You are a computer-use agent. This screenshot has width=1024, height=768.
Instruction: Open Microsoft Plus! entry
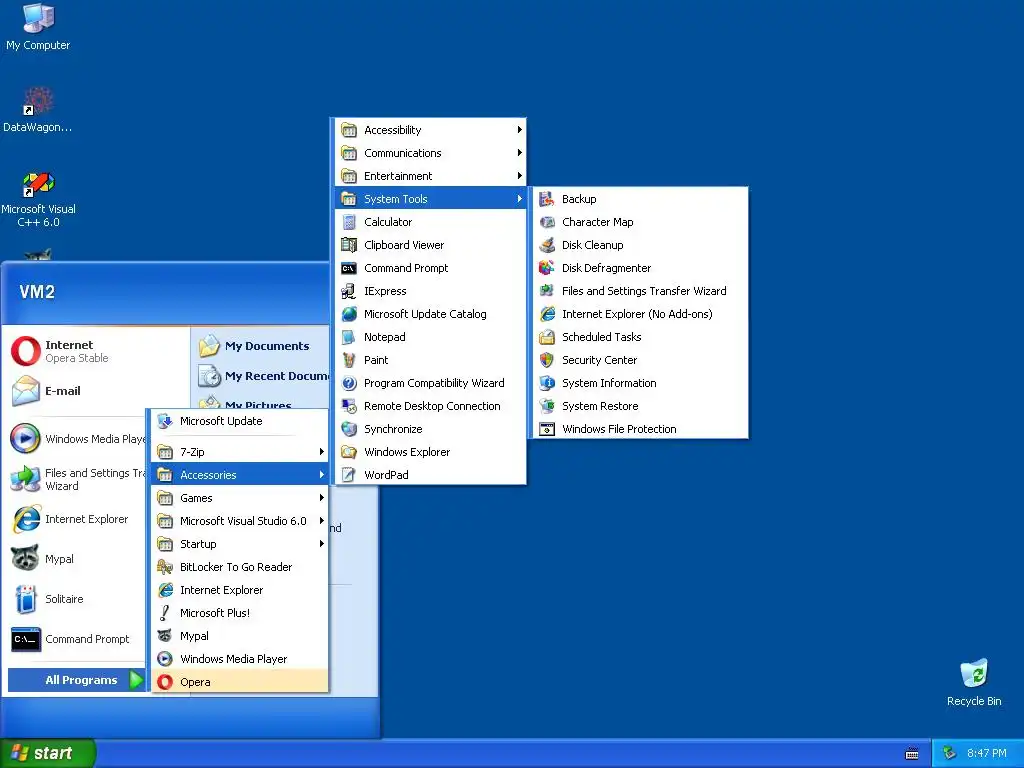[239, 613]
